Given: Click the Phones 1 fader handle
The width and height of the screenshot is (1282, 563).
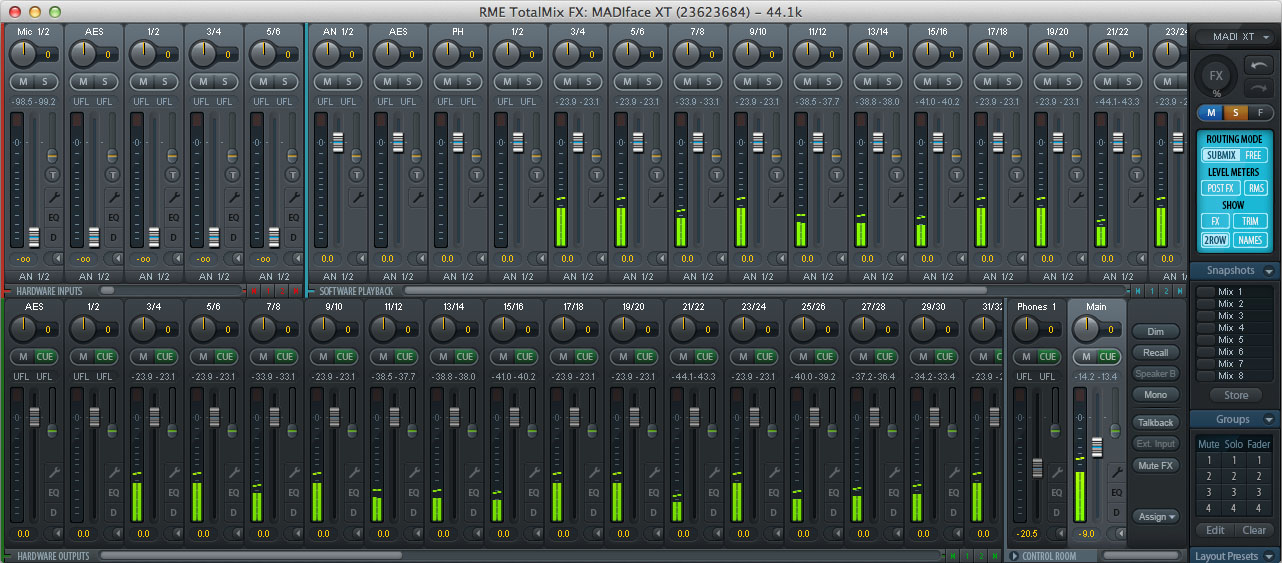Looking at the screenshot, I should coord(1036,468).
